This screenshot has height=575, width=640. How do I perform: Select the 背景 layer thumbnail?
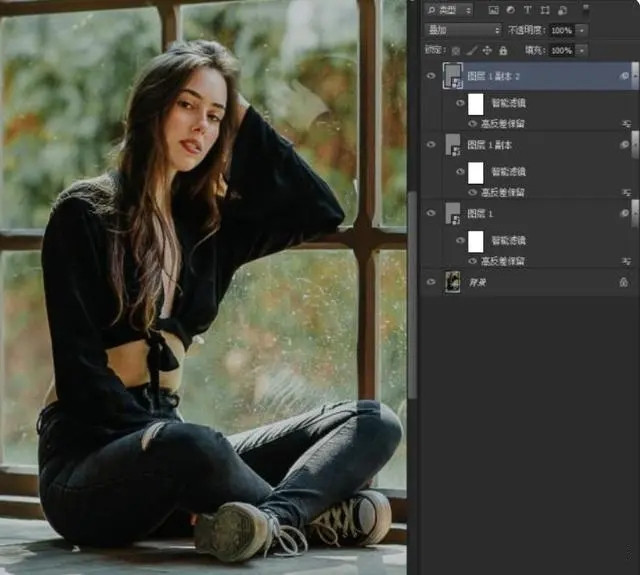pos(452,283)
